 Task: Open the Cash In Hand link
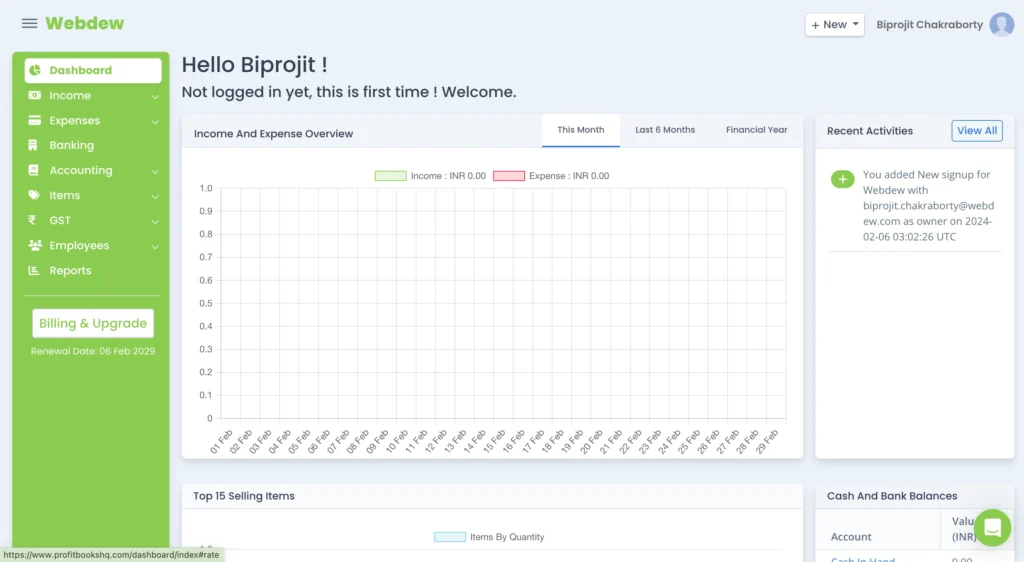[863, 559]
